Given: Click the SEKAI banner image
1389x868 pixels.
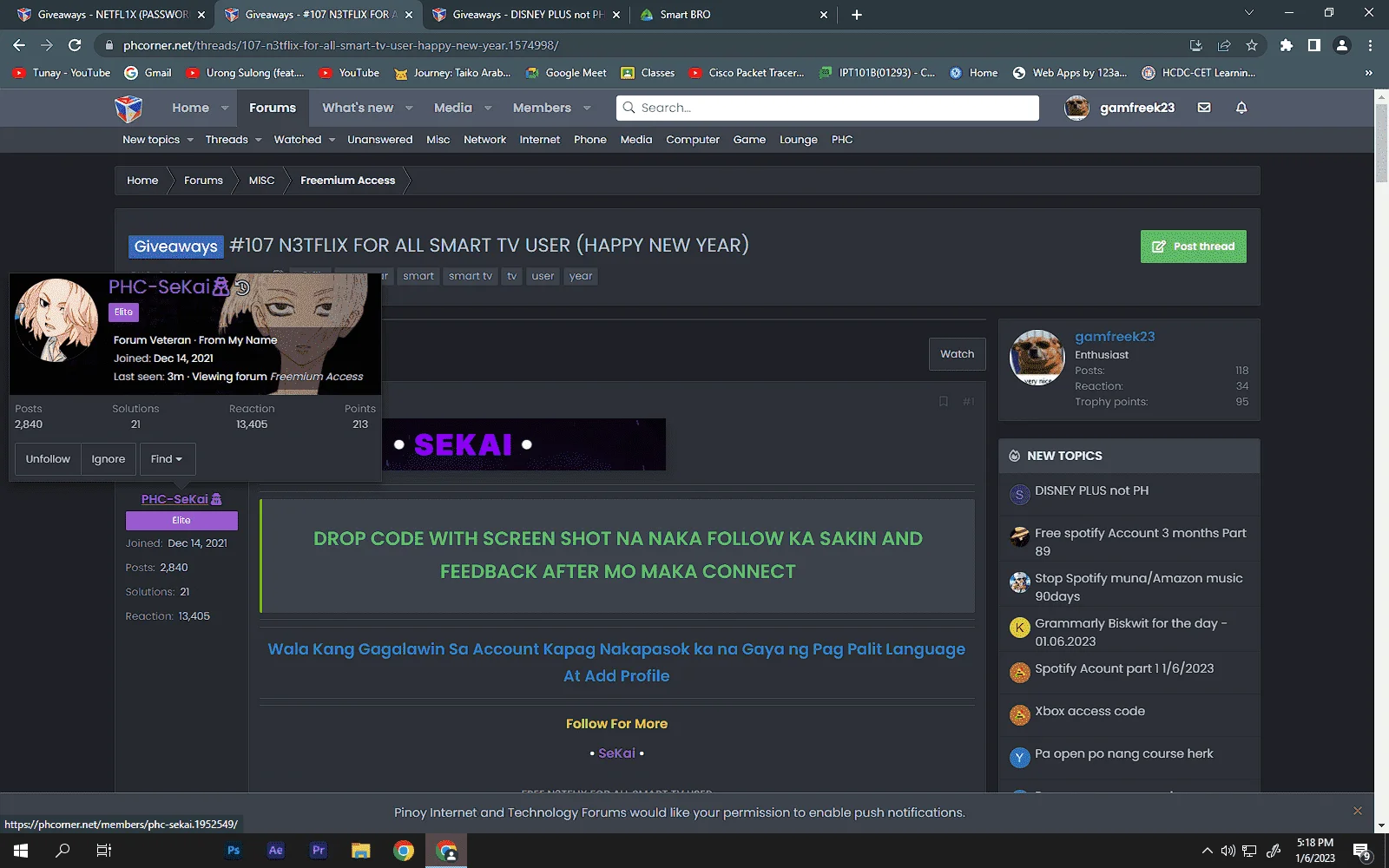Looking at the screenshot, I should point(523,444).
